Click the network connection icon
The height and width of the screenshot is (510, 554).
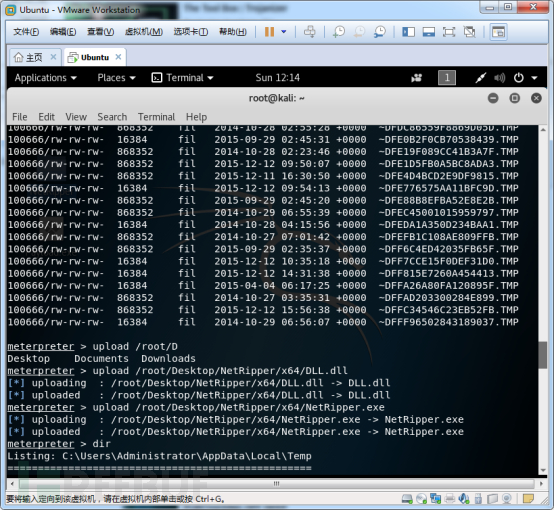pyautogui.click(x=481, y=78)
